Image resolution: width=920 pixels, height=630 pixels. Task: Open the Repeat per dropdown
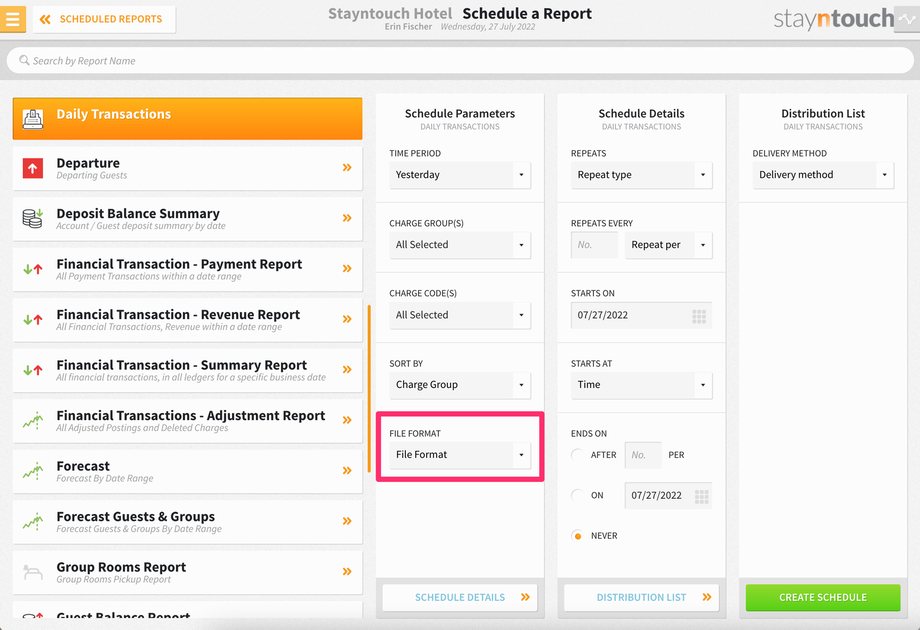pos(668,245)
